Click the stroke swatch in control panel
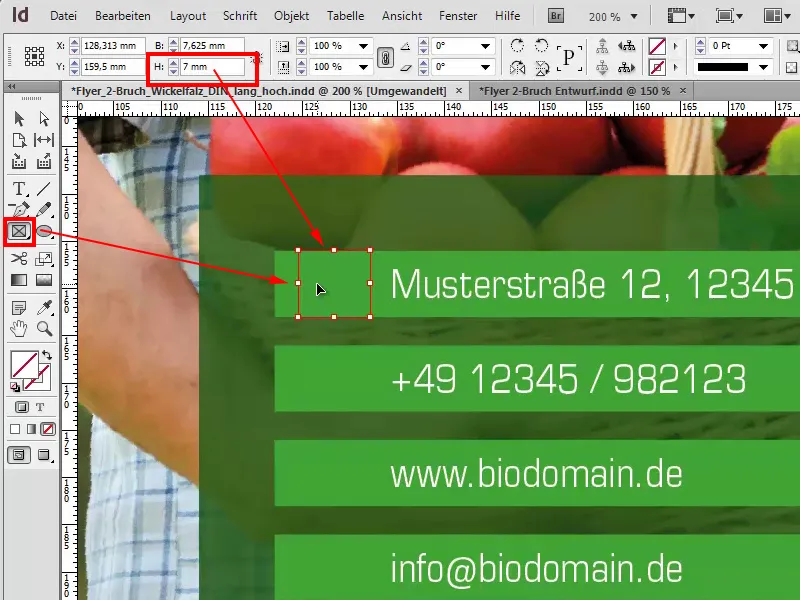Screen dimensions: 800x600 tap(657, 67)
